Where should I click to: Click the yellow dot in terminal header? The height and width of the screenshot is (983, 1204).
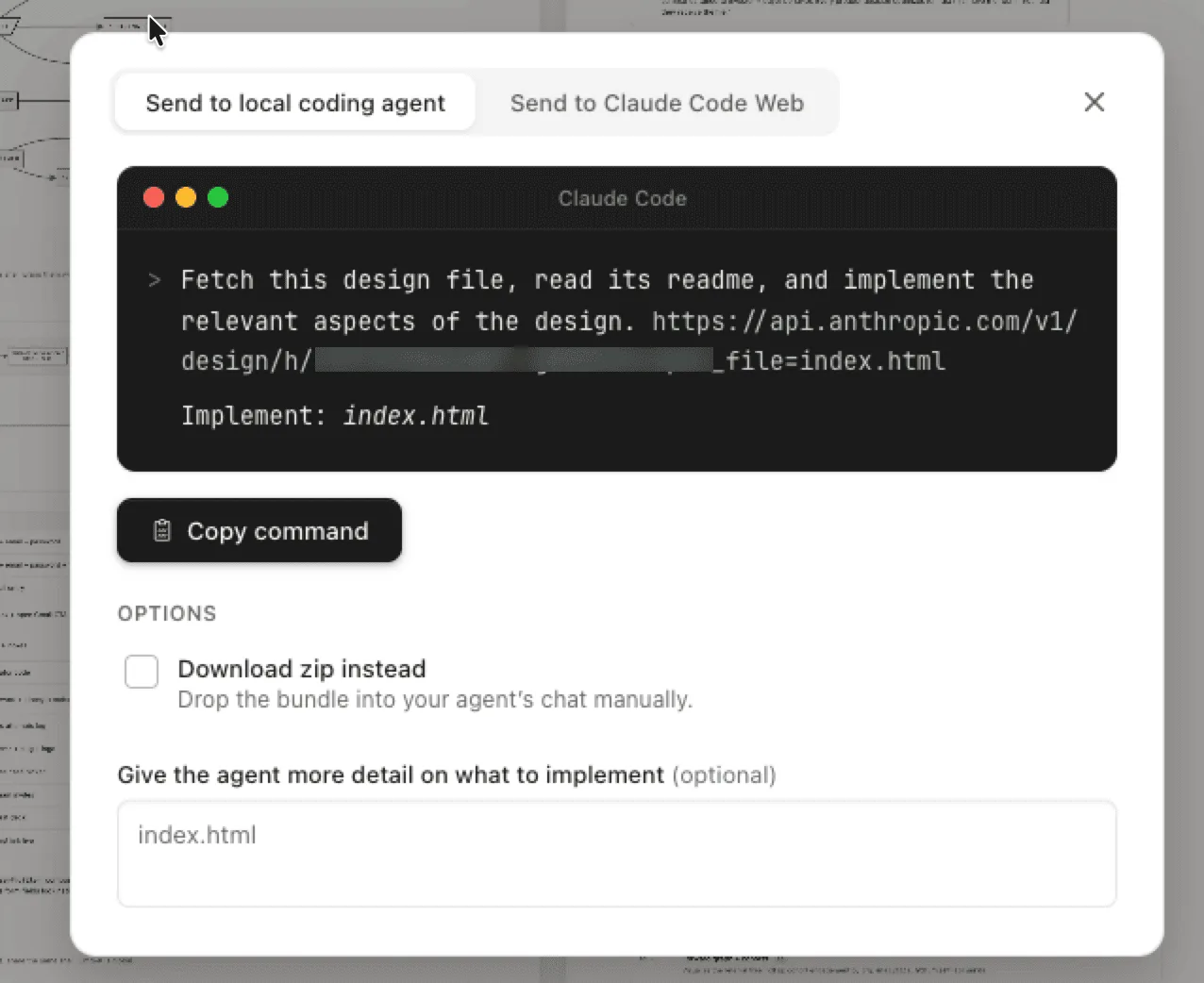(x=186, y=197)
